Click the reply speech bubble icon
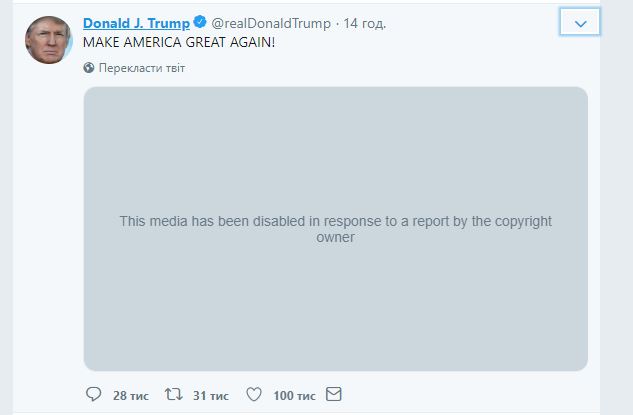 click(x=94, y=395)
